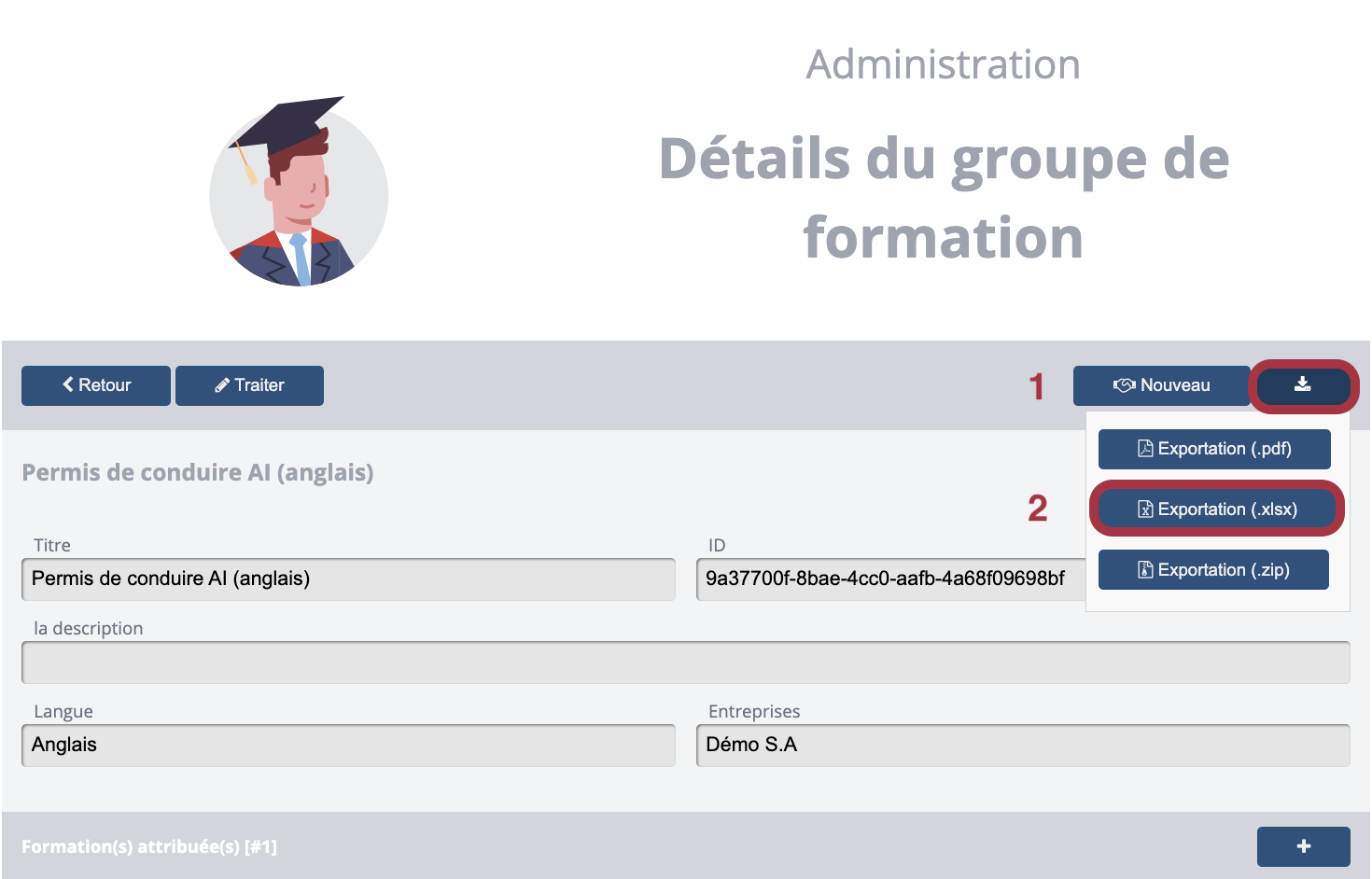Click the gray Permis de conduire AI heading
1372x879 pixels.
198,472
